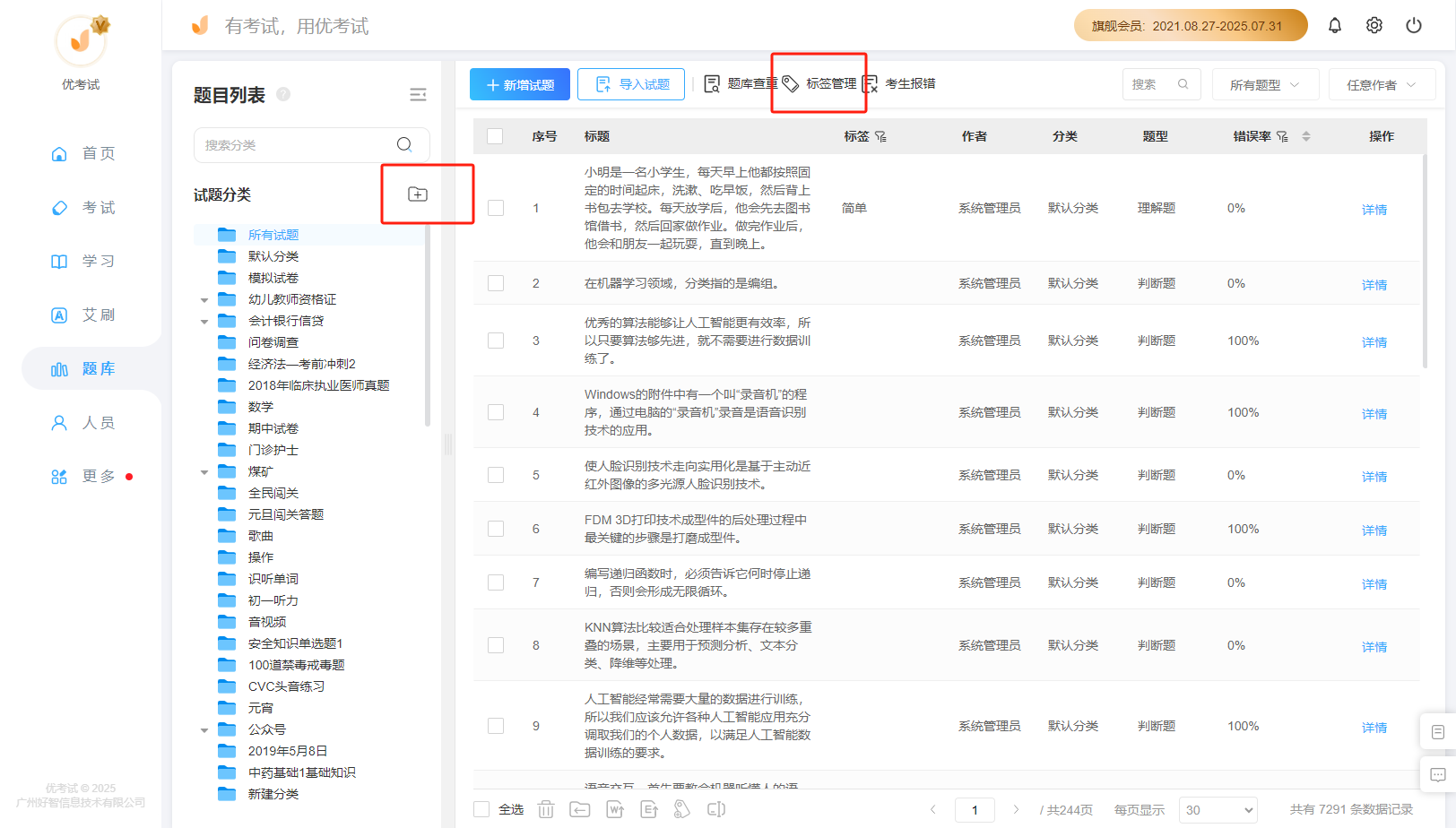The image size is (1456, 828).
Task: Open 更多 more menu in the sidebar
Action: click(x=83, y=476)
